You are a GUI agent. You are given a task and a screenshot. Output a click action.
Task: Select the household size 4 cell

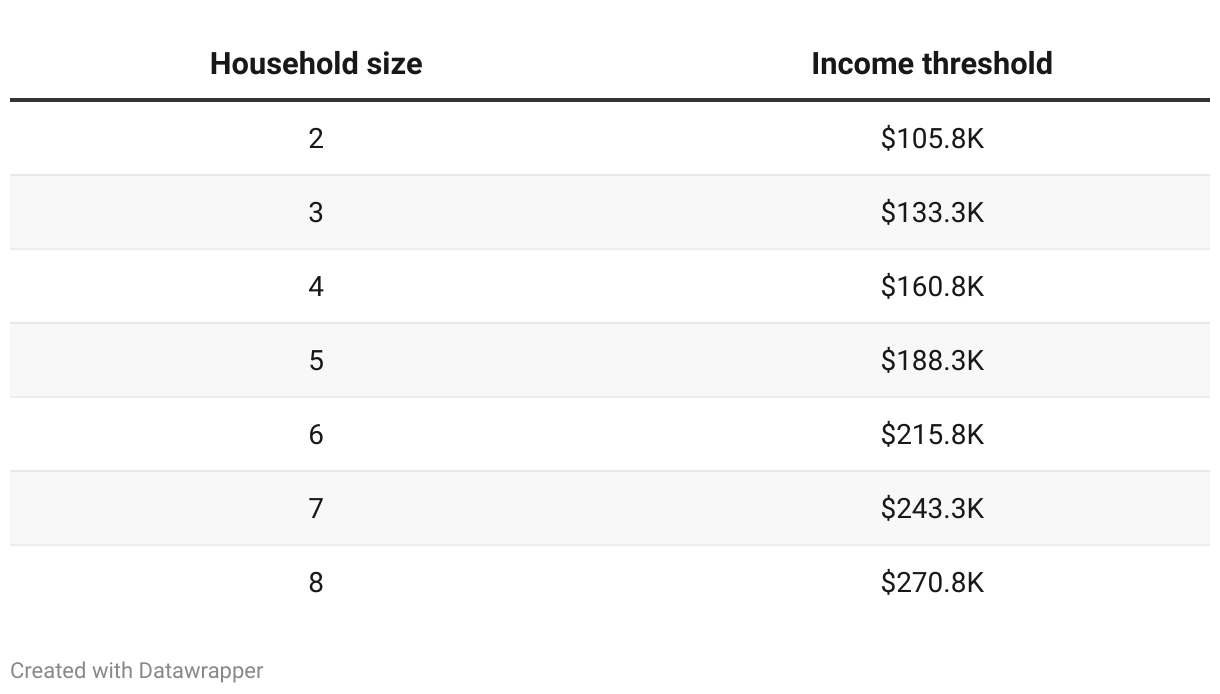316,287
